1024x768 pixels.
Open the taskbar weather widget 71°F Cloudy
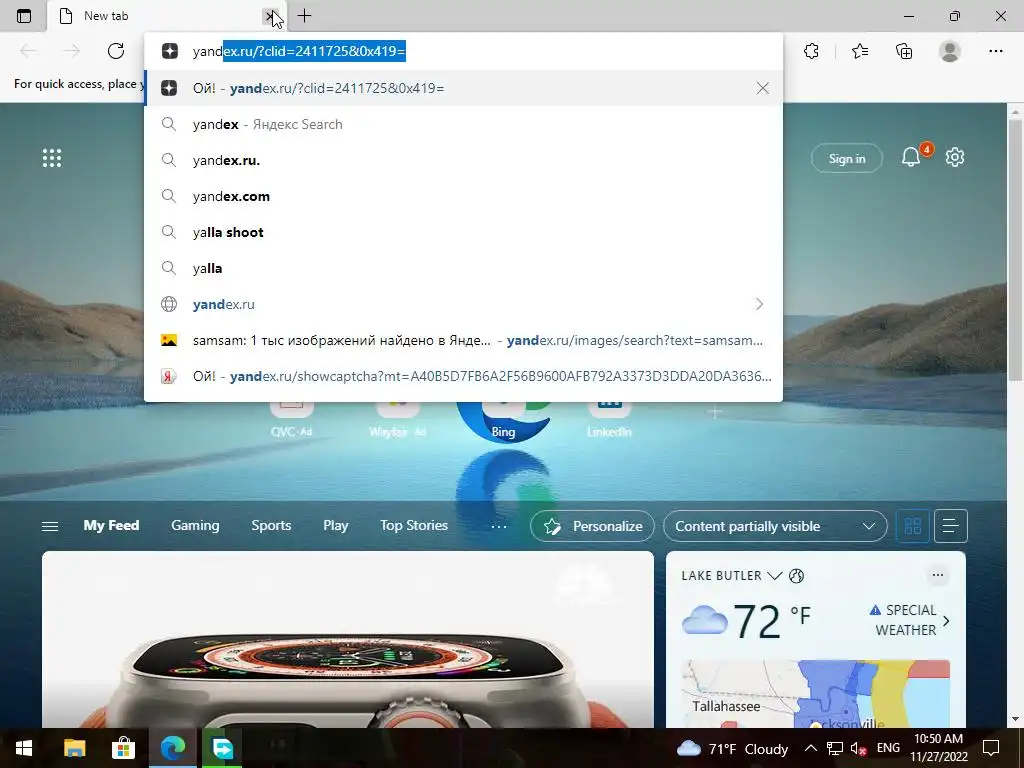coord(732,748)
